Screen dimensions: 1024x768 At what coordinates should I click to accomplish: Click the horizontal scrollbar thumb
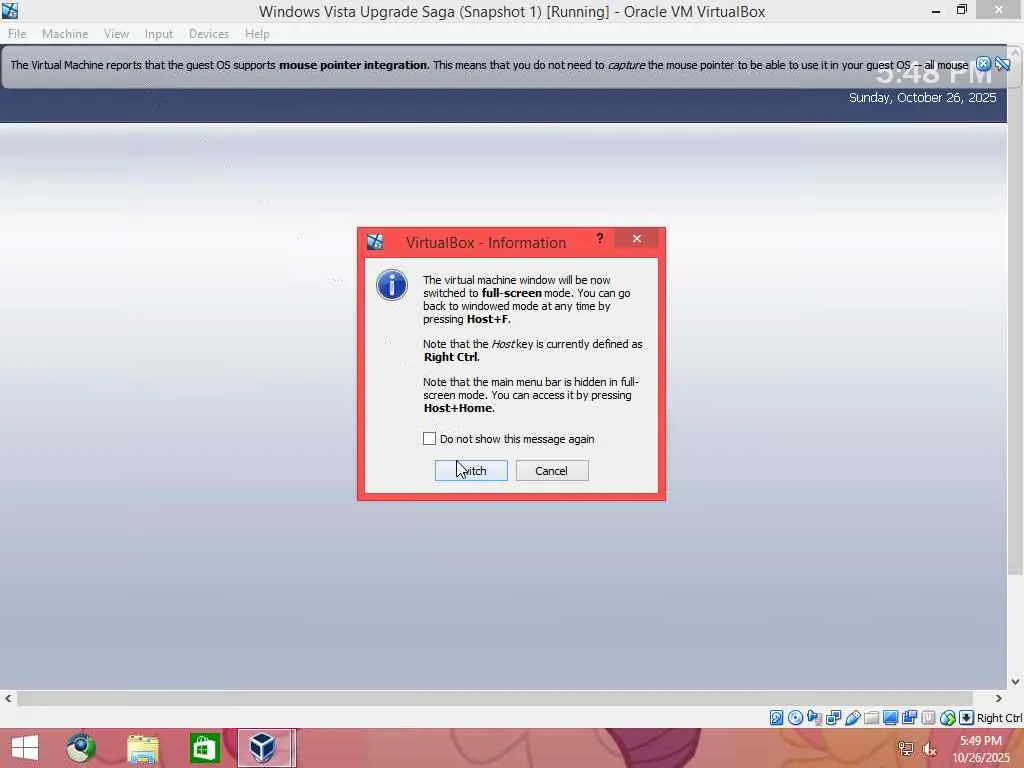(495, 698)
